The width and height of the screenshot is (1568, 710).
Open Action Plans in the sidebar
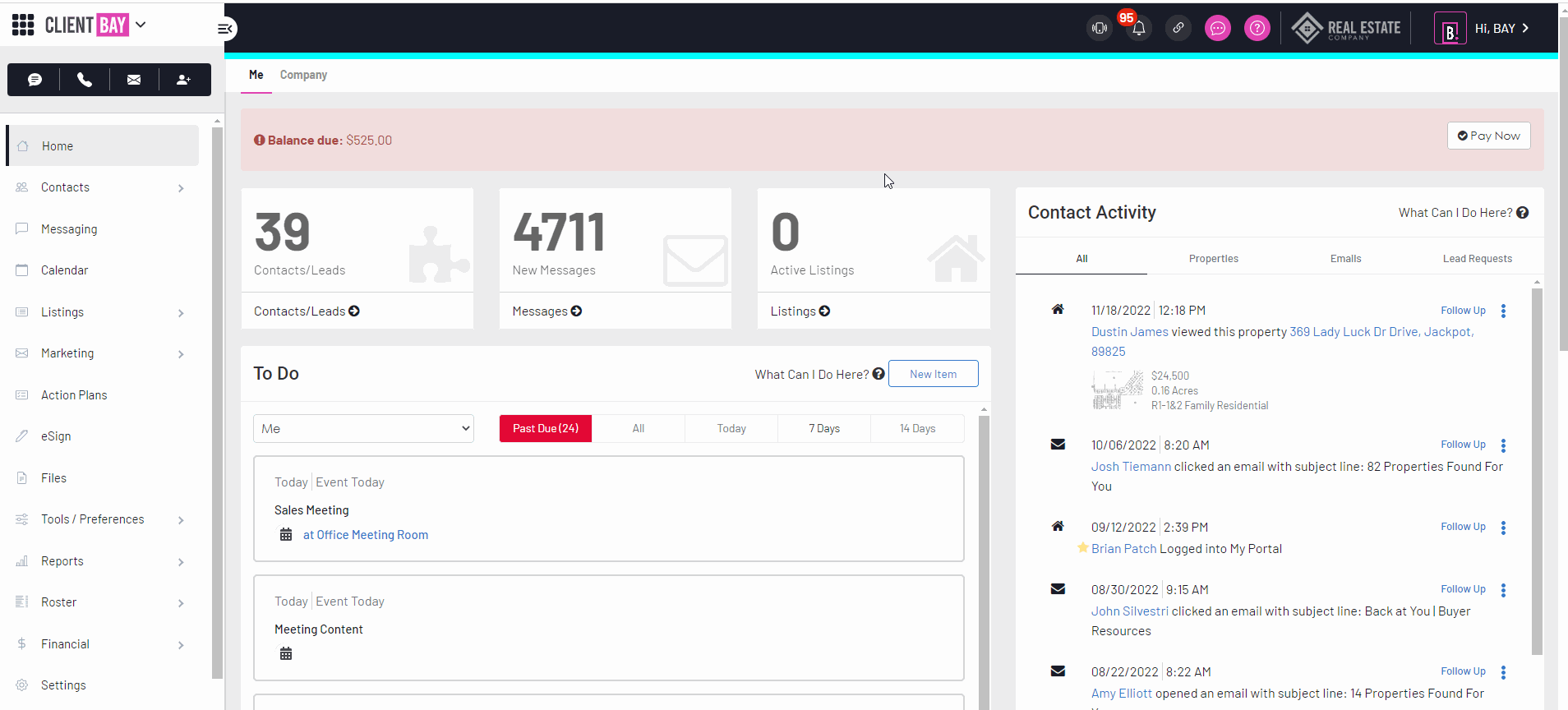74,395
